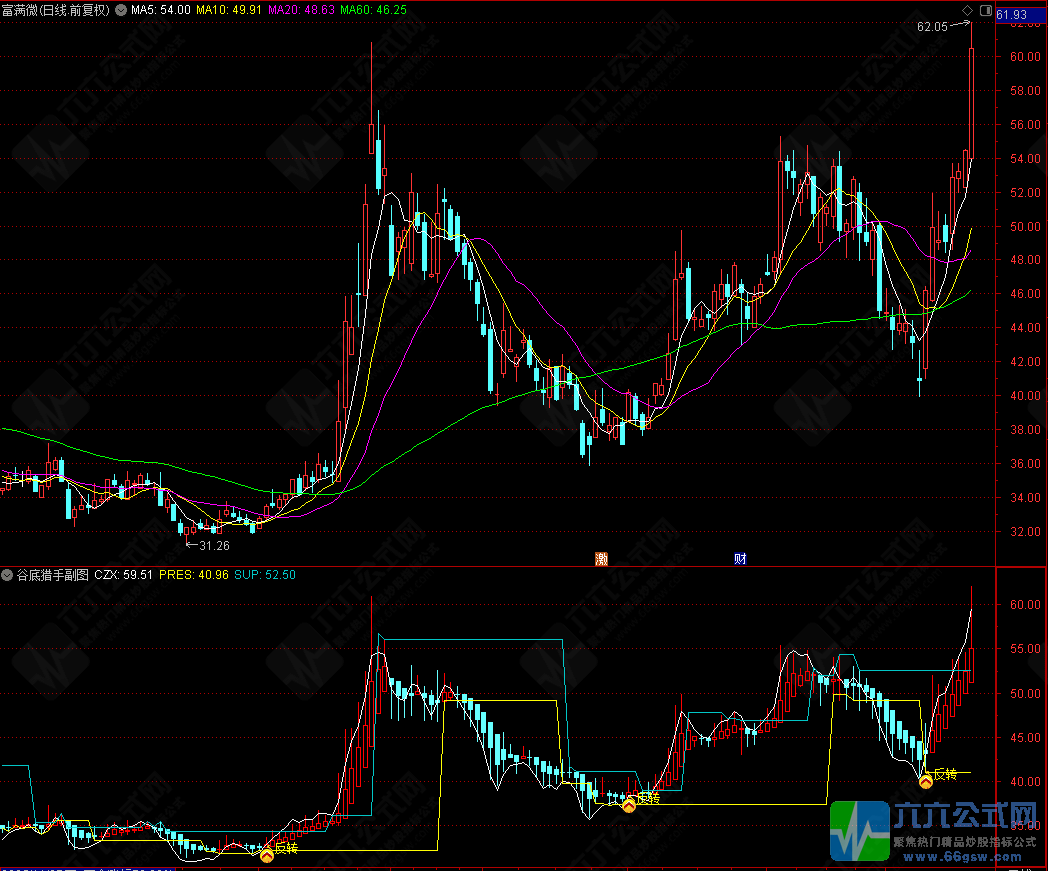
Task: Click the 50.00 price axis label in main chart
Action: (1025, 227)
